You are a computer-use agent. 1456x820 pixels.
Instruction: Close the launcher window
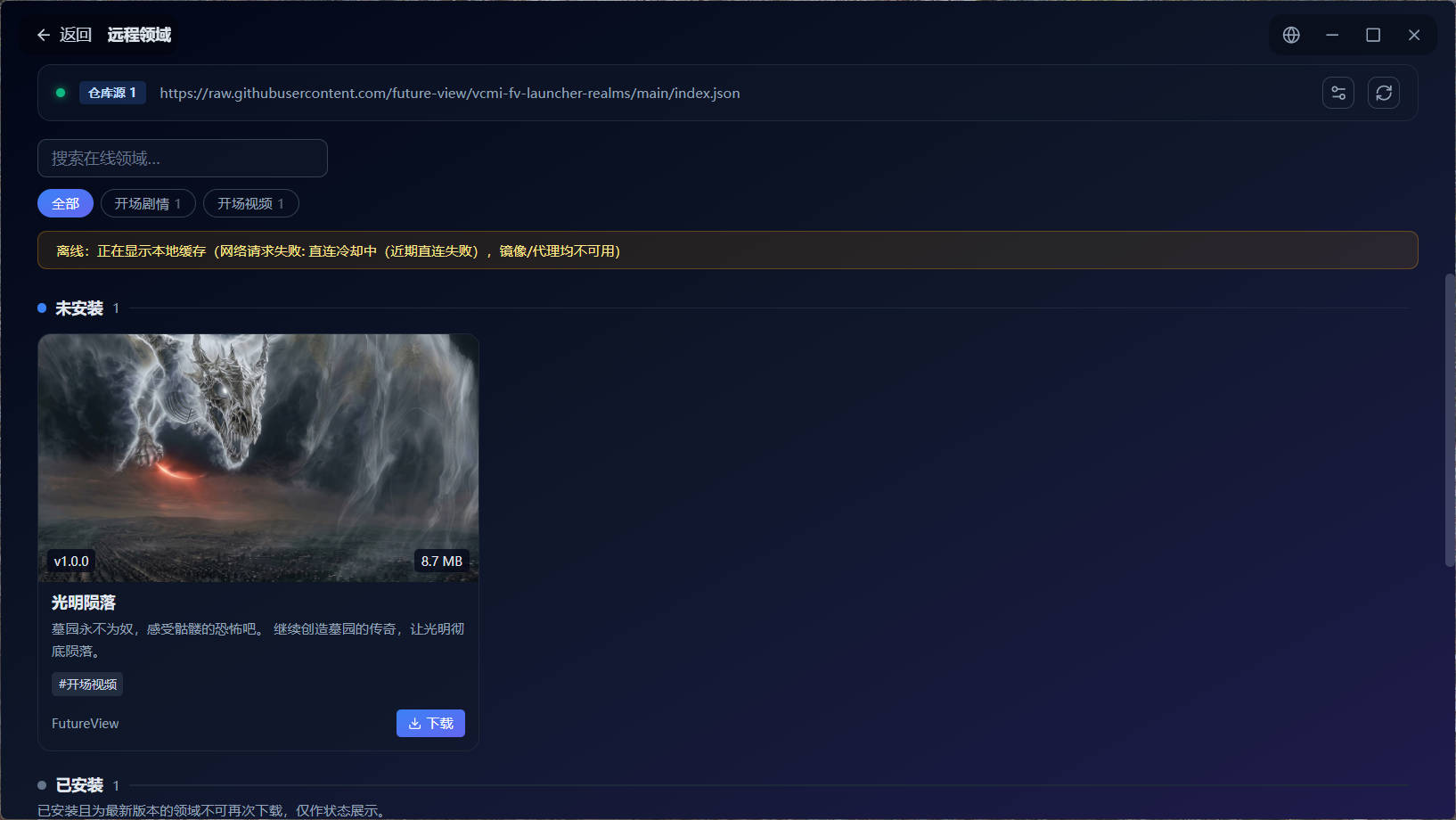point(1414,35)
